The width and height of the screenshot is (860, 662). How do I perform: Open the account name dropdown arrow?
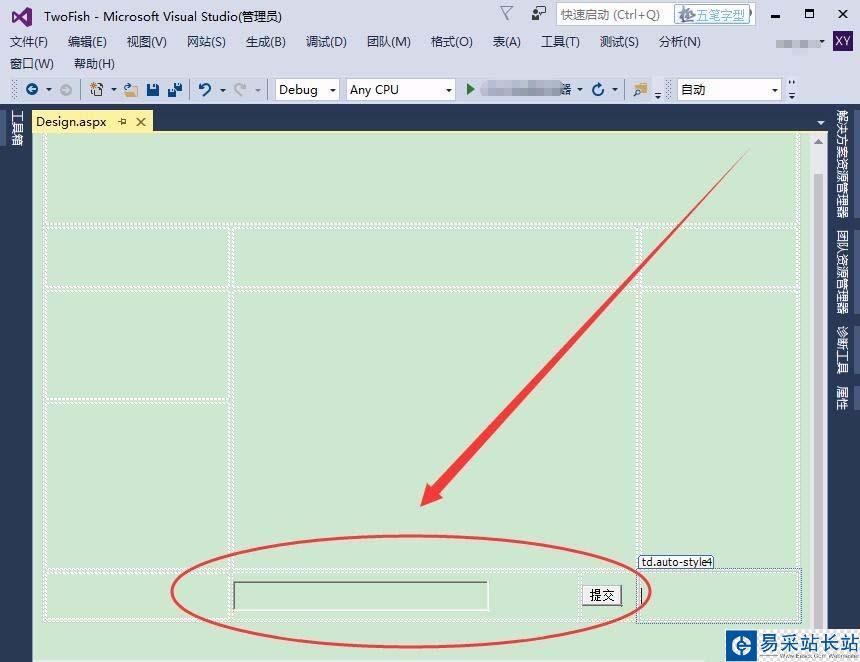click(x=822, y=42)
